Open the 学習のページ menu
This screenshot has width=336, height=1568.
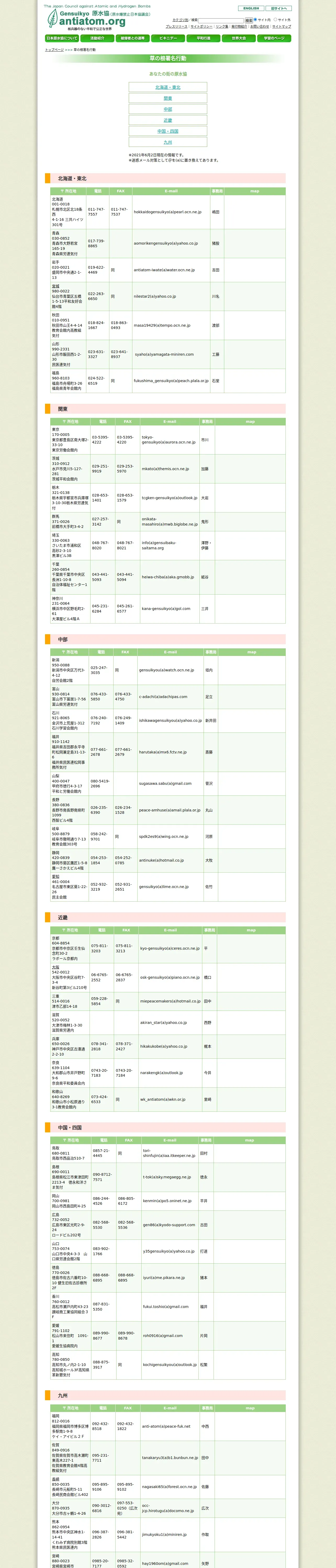[275, 38]
